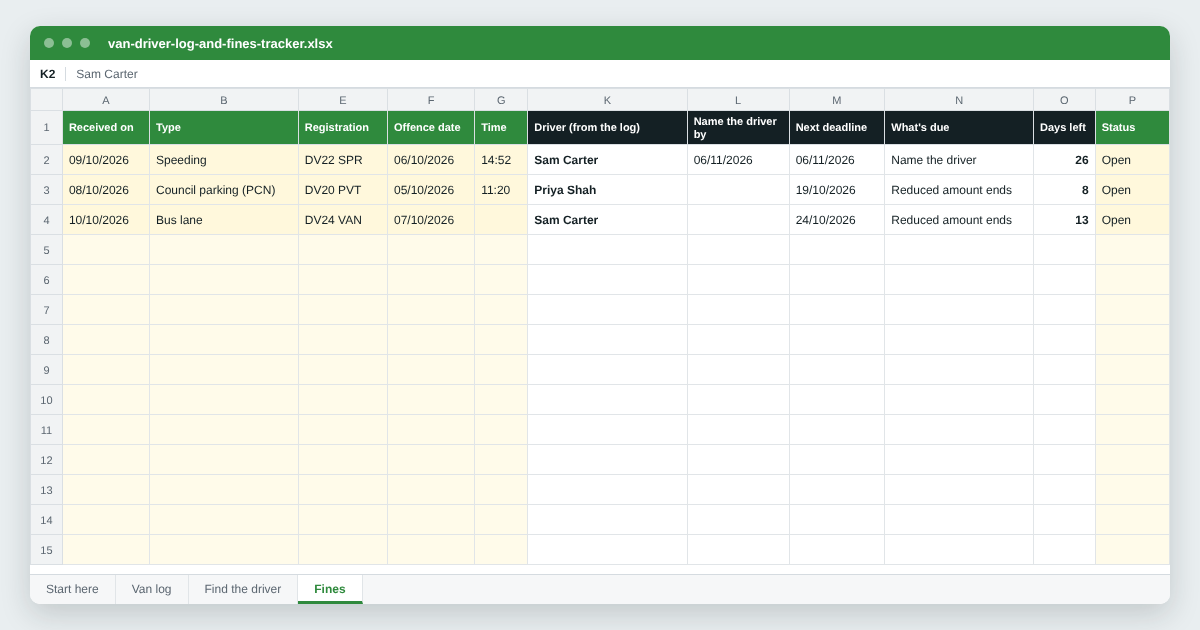This screenshot has width=1200, height=630.
Task: Select the 19/10/2026 deadline cell
Action: (837, 190)
